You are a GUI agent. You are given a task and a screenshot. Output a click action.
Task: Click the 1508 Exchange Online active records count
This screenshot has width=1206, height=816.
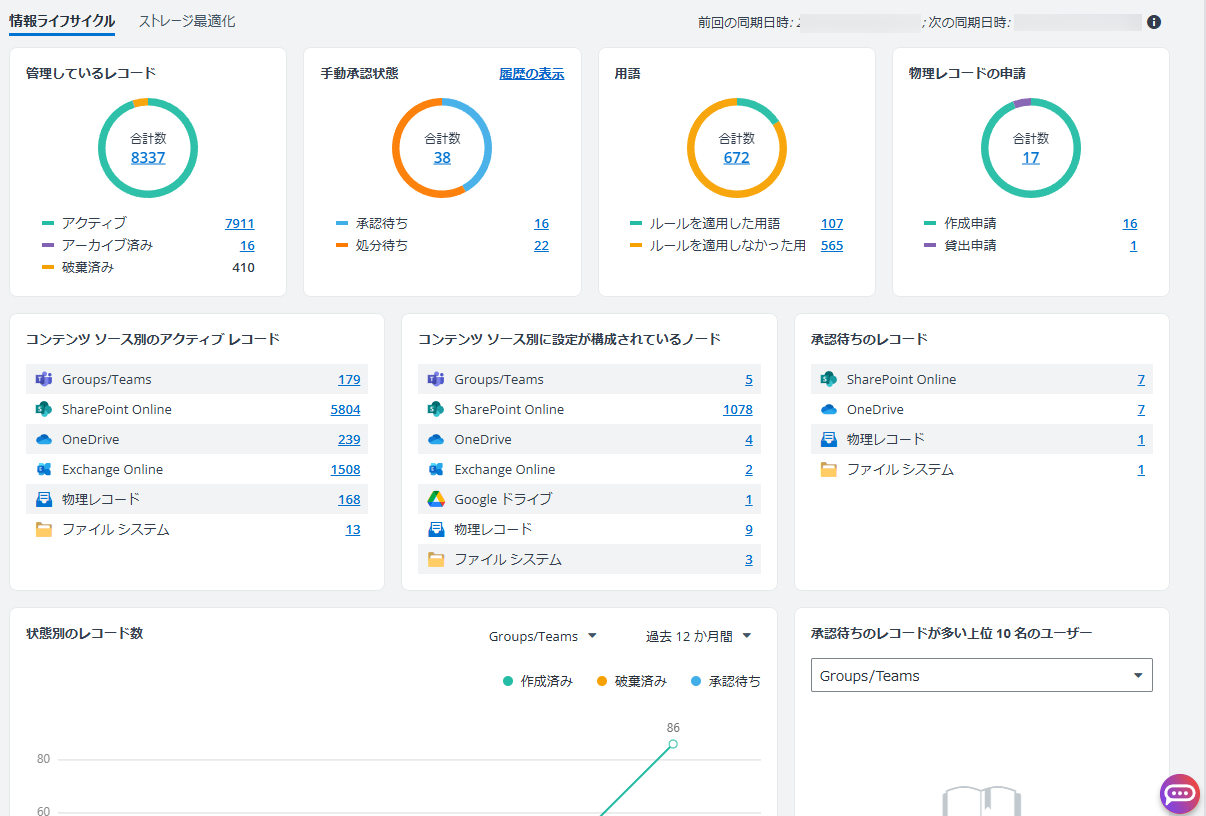(346, 469)
